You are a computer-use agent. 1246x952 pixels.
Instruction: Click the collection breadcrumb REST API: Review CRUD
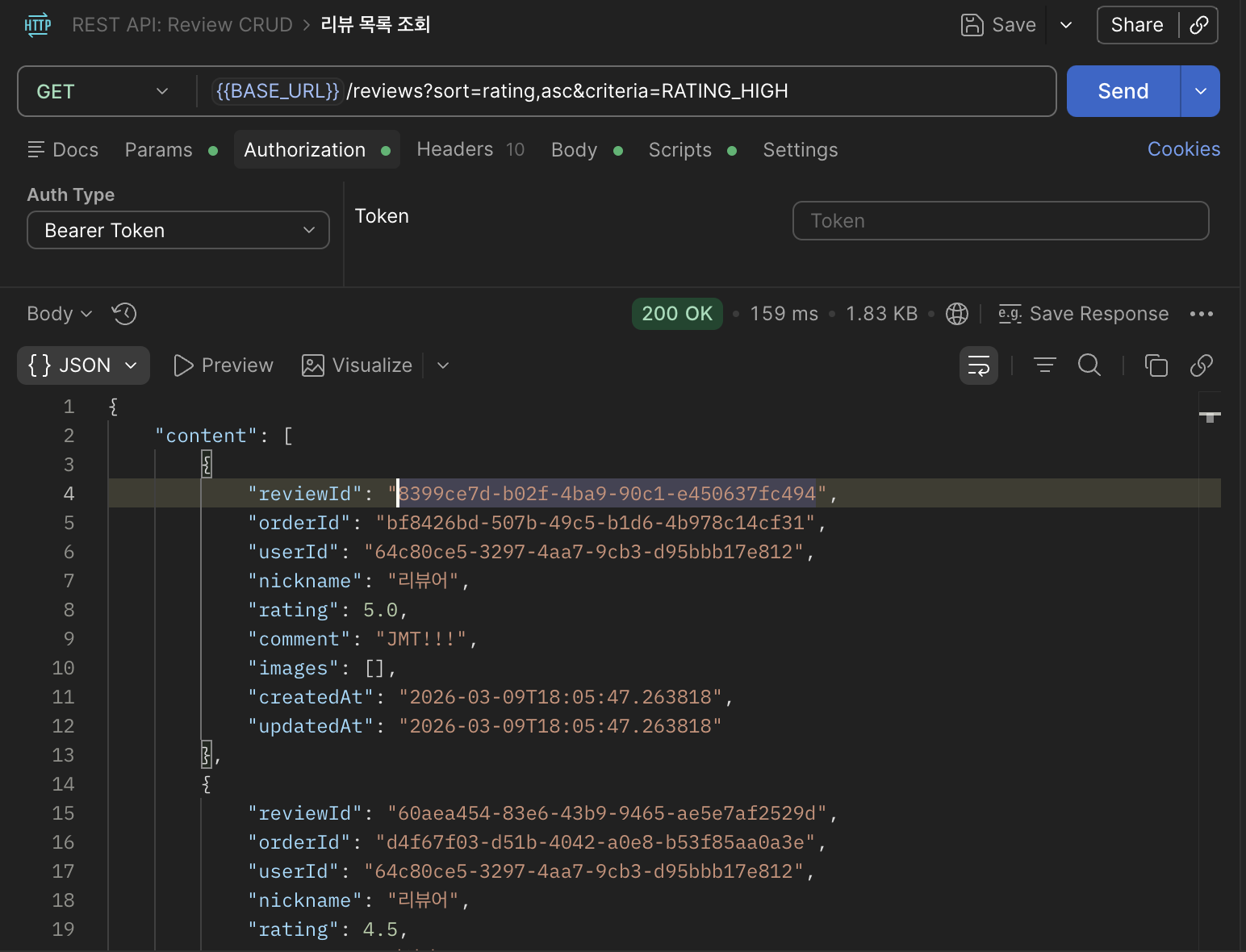[x=182, y=25]
